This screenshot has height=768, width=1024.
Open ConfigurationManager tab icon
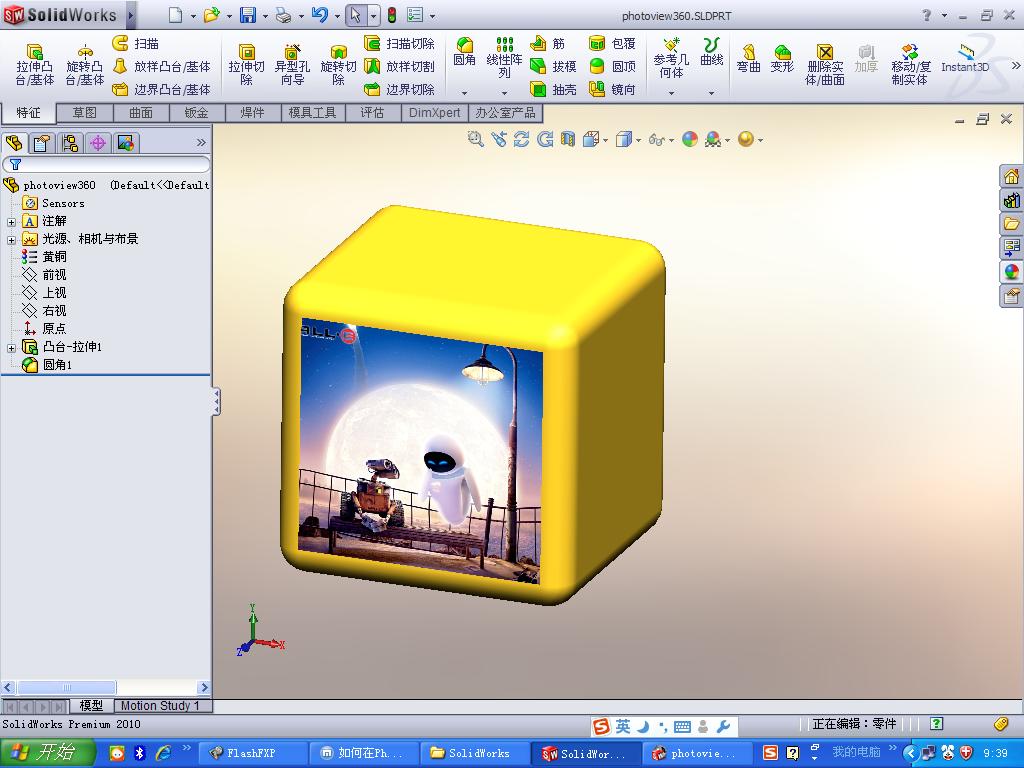point(70,142)
